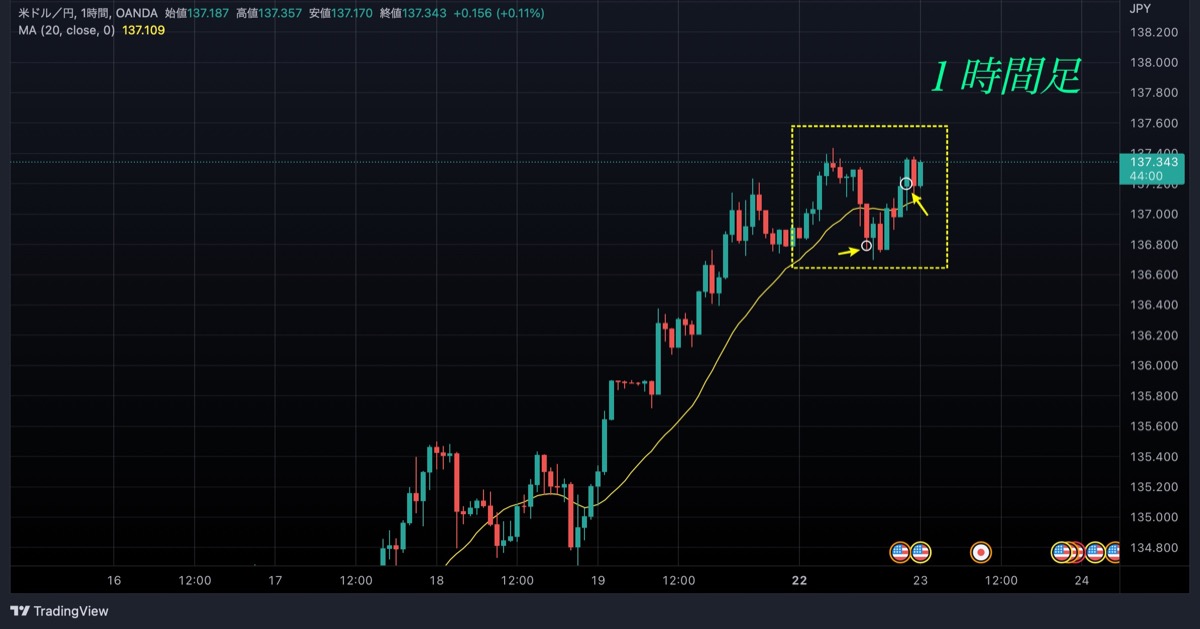Open the JPY currency selector
Screen dimensions: 1200x629
(x=1139, y=9)
